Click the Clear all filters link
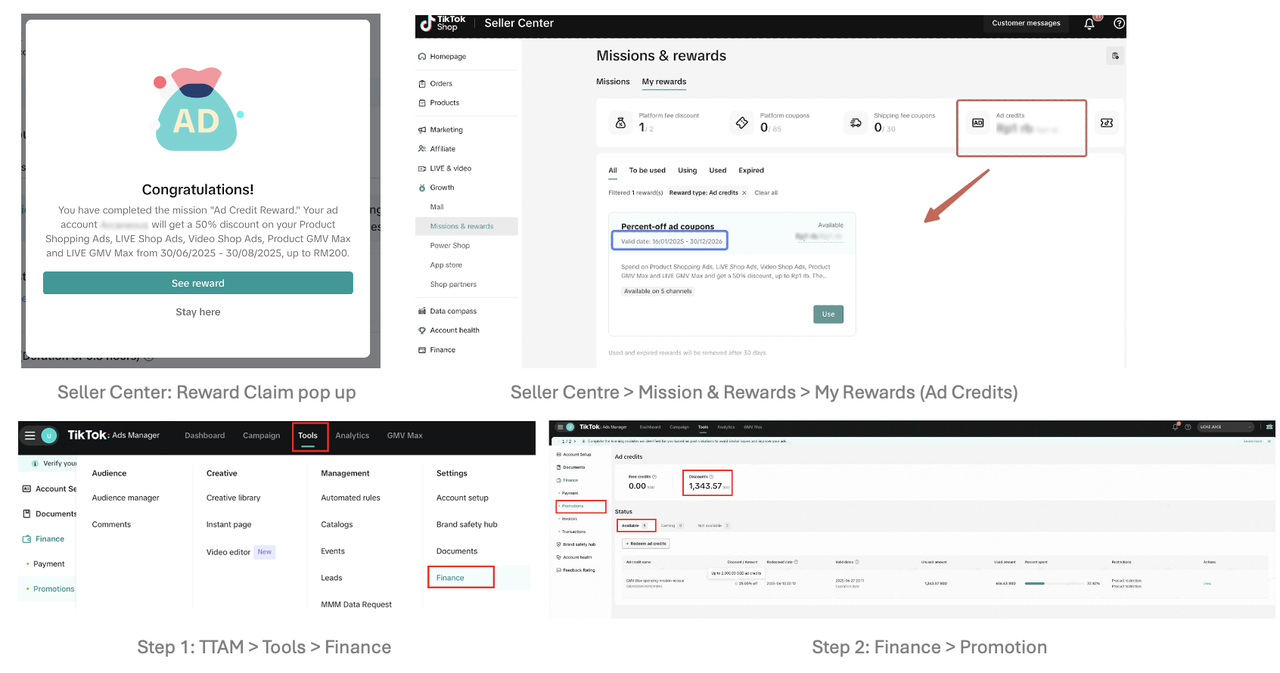 pos(766,193)
